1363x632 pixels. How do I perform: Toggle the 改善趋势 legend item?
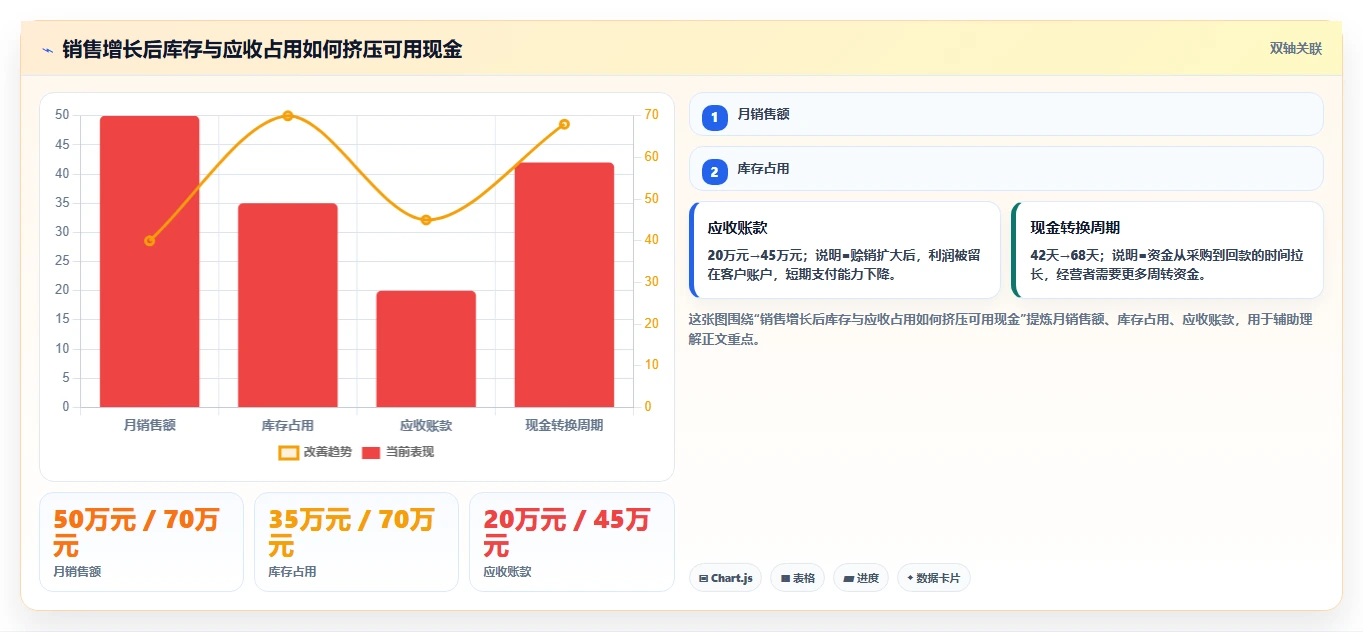point(315,452)
